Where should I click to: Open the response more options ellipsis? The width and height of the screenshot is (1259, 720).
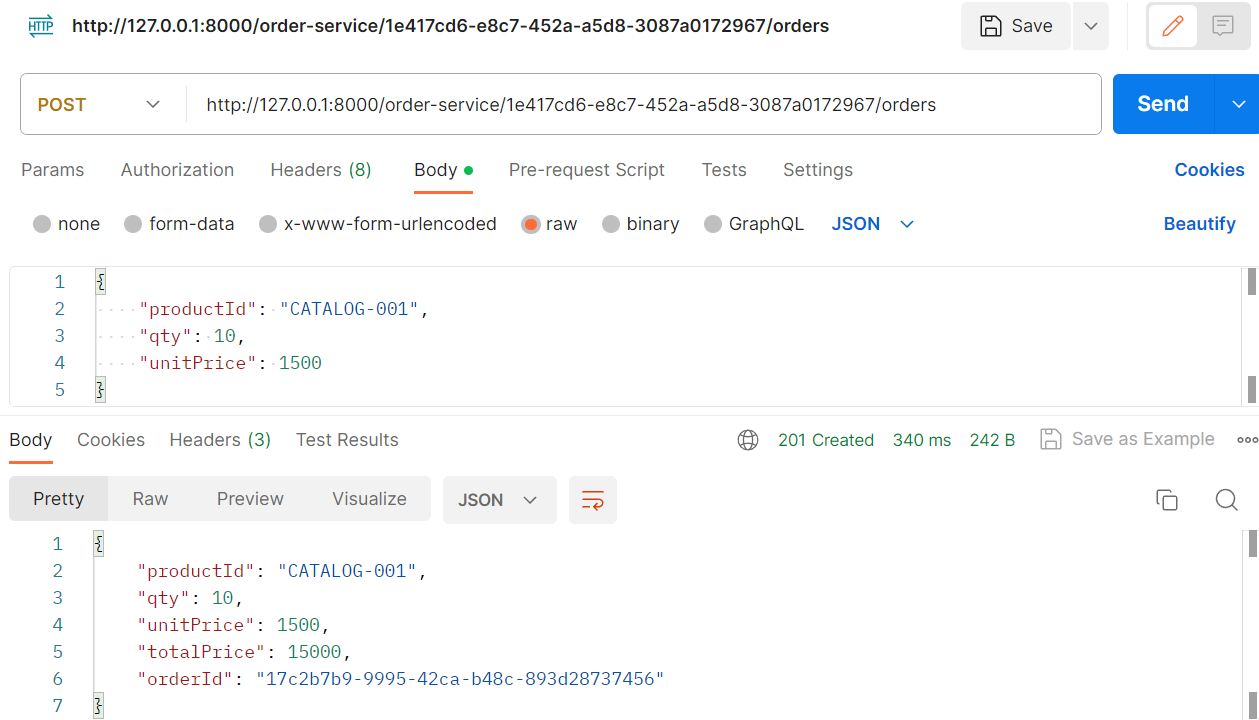point(1247,440)
